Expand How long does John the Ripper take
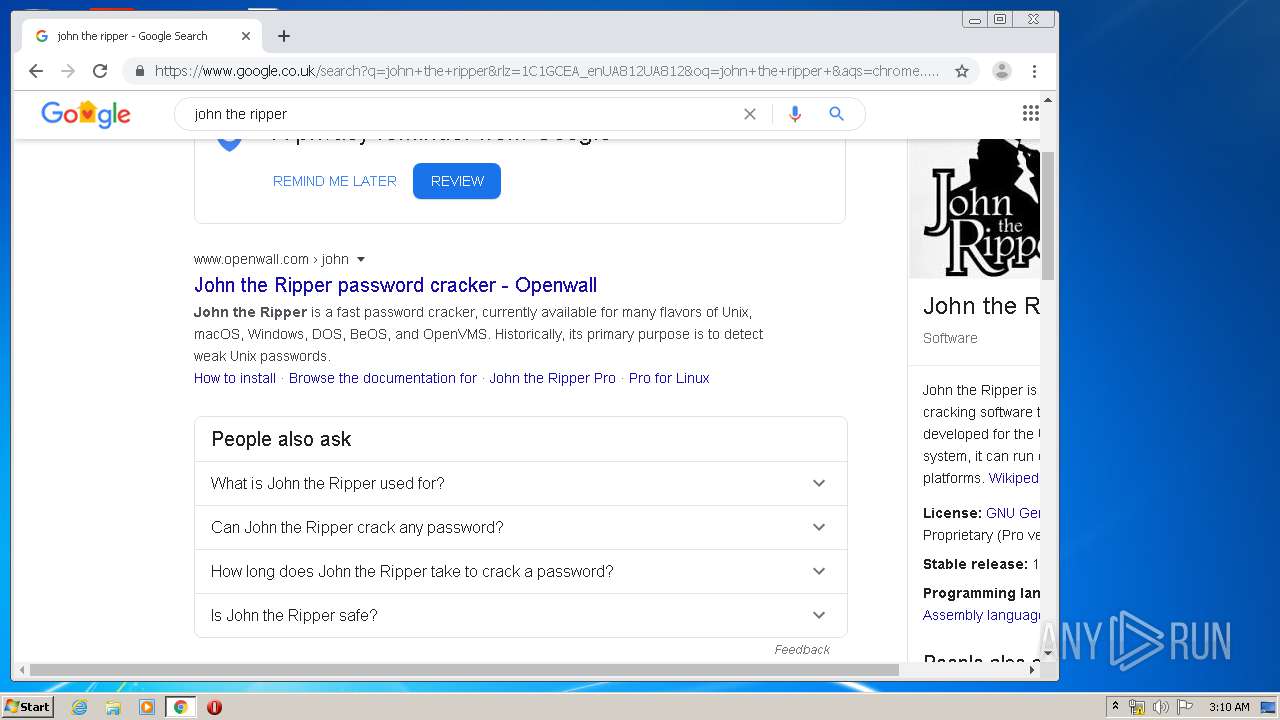Screen dimensions: 1280x720 [520, 571]
